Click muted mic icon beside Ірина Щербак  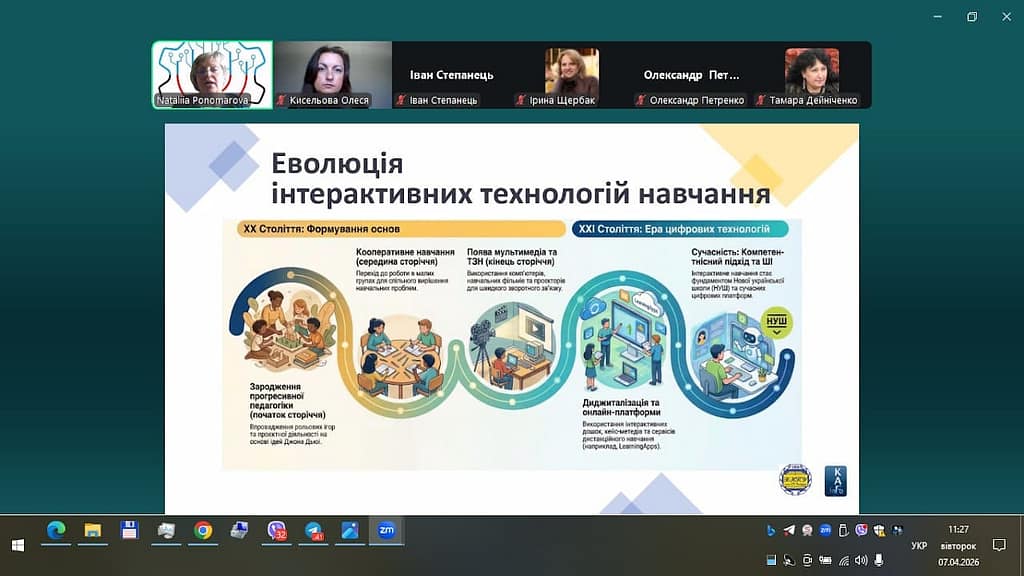pyautogui.click(x=521, y=101)
